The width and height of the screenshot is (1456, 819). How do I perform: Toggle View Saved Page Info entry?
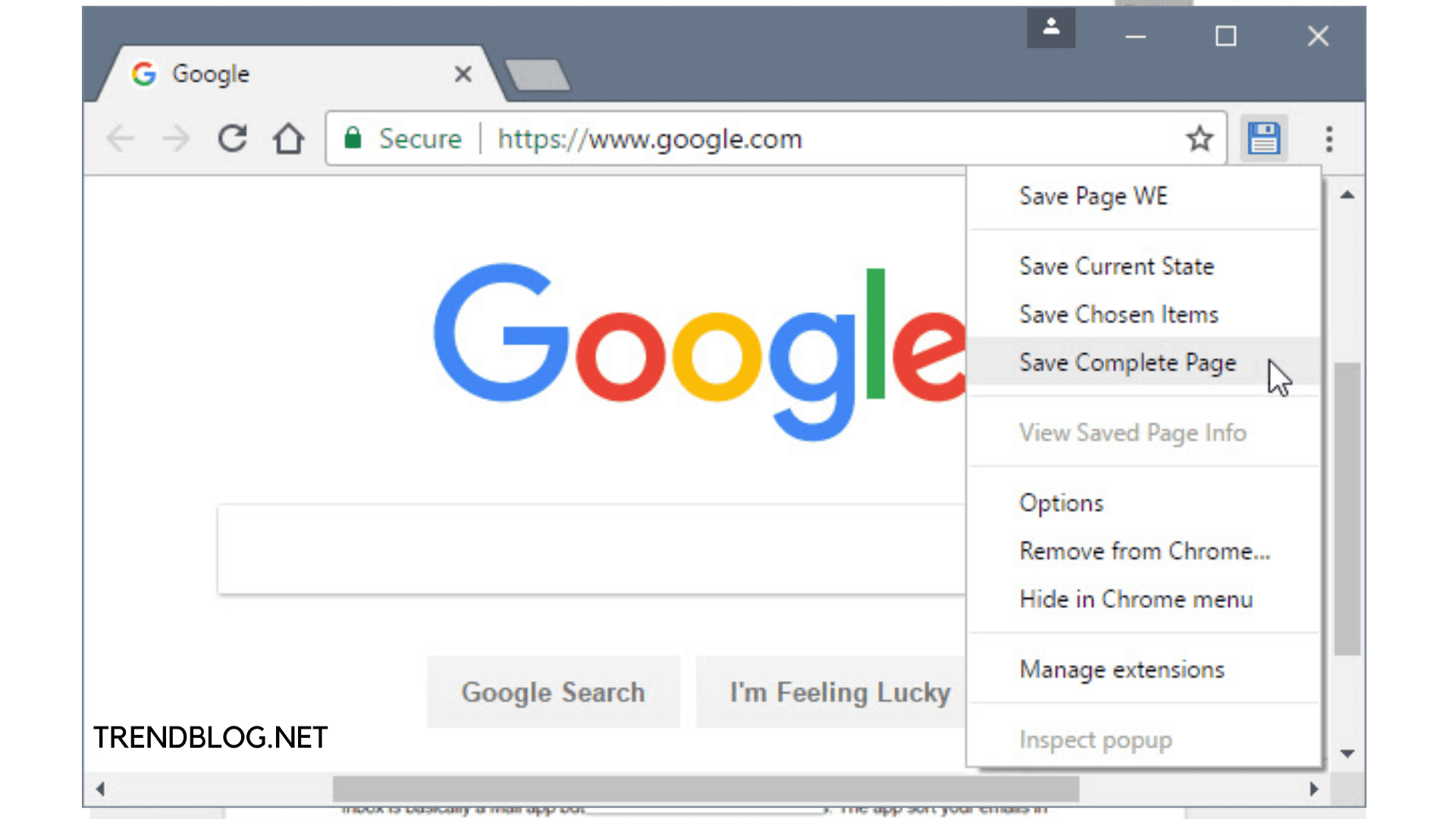click(1133, 432)
